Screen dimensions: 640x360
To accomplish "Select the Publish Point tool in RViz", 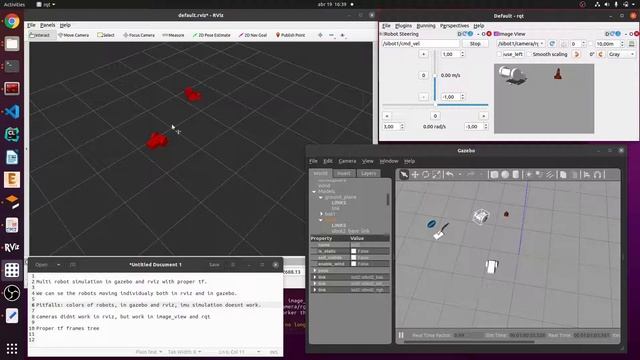I will tap(291, 35).
